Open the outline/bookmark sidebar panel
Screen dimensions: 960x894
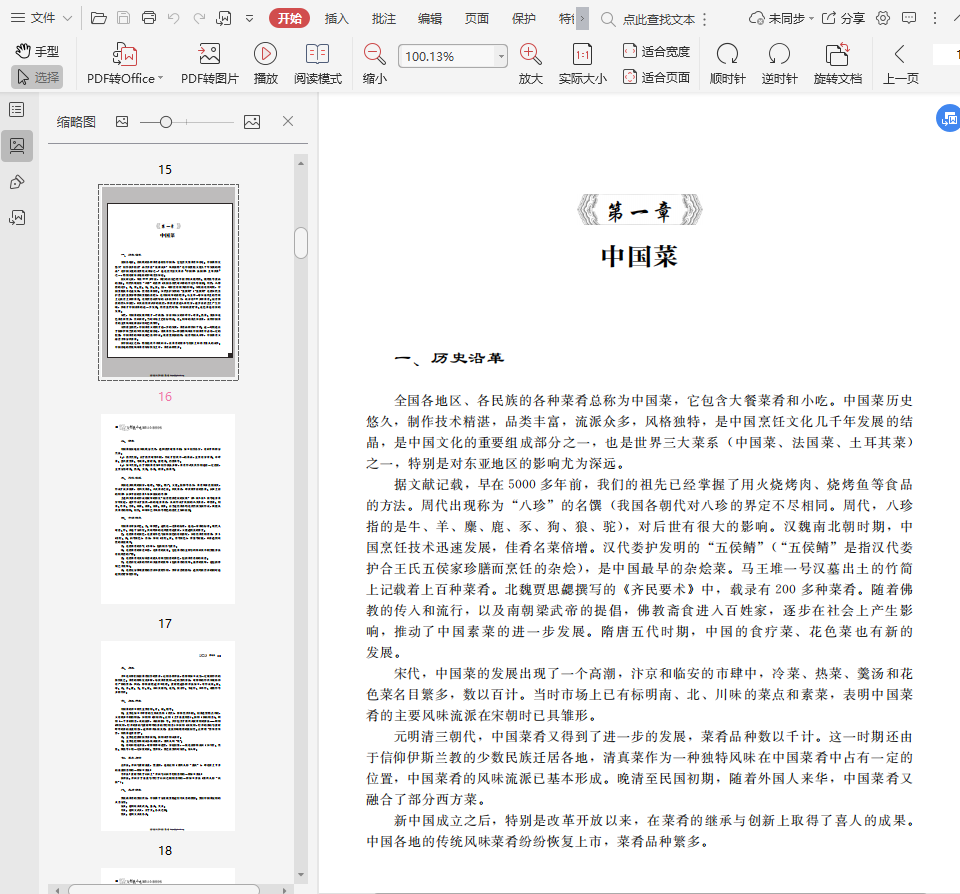[17, 110]
